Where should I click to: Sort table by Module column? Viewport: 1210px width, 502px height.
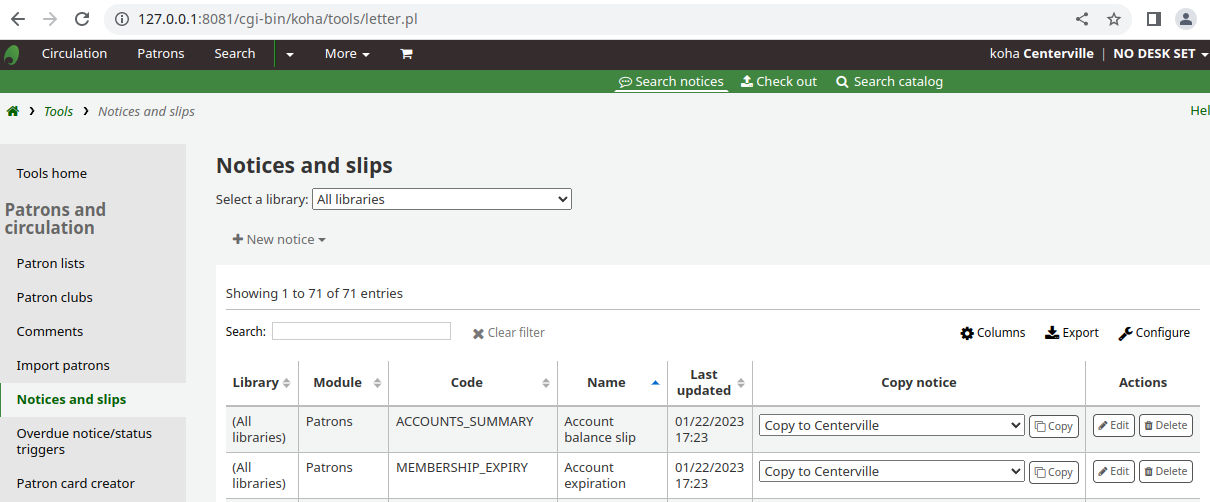click(346, 383)
